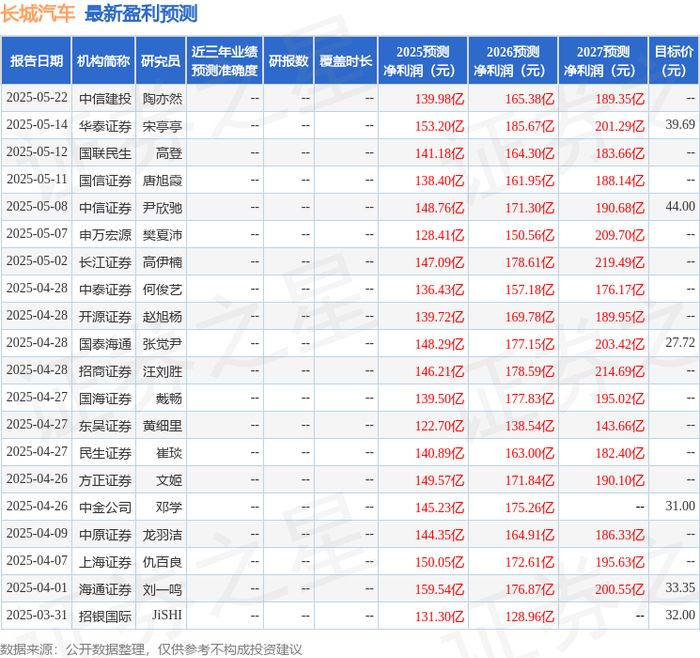Select value 149.57亿
This screenshot has height=658, width=700.
point(439,480)
